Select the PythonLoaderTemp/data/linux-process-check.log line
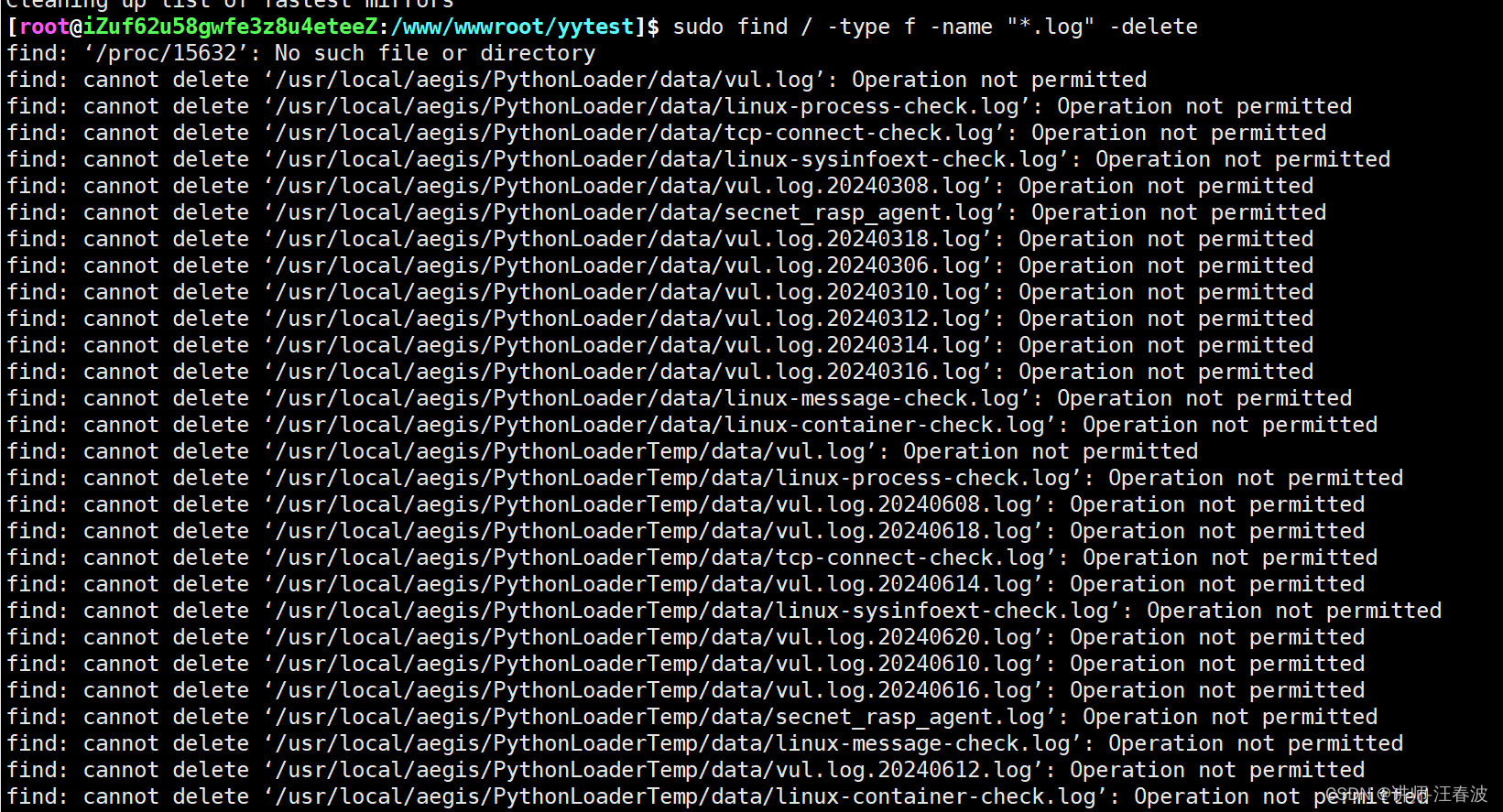1503x812 pixels. (x=705, y=478)
